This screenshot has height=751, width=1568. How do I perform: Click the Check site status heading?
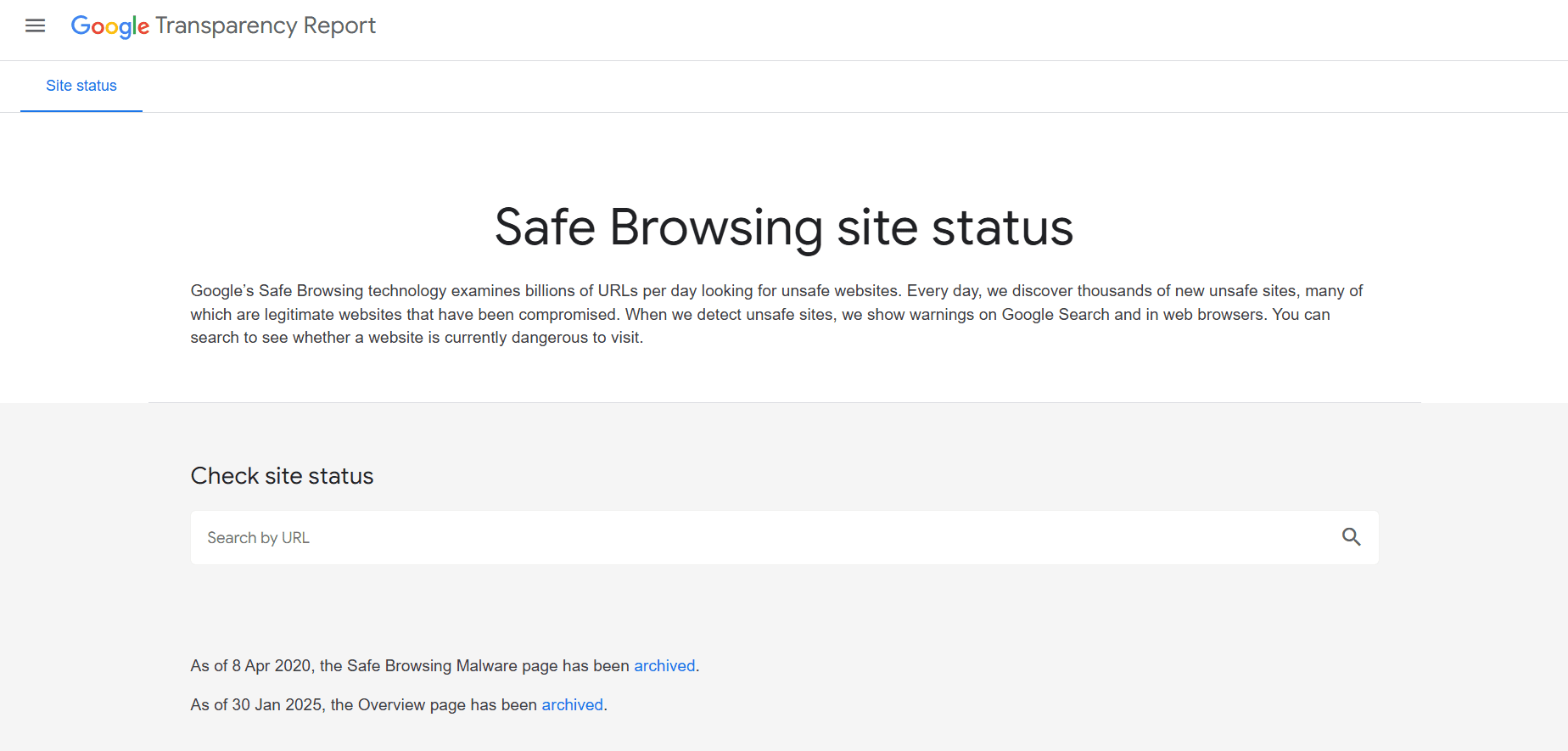[282, 476]
